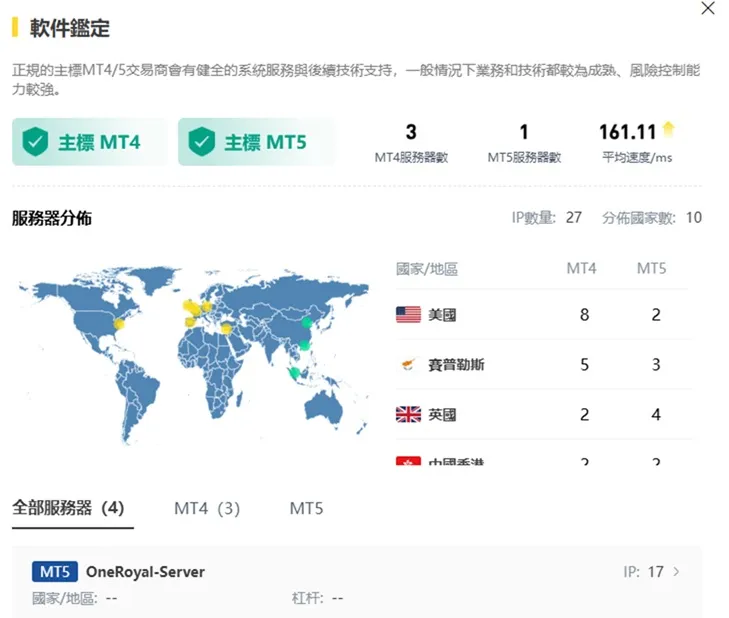The image size is (729, 618).
Task: Open the OneRoyal-Server entry
Action: pos(357,582)
